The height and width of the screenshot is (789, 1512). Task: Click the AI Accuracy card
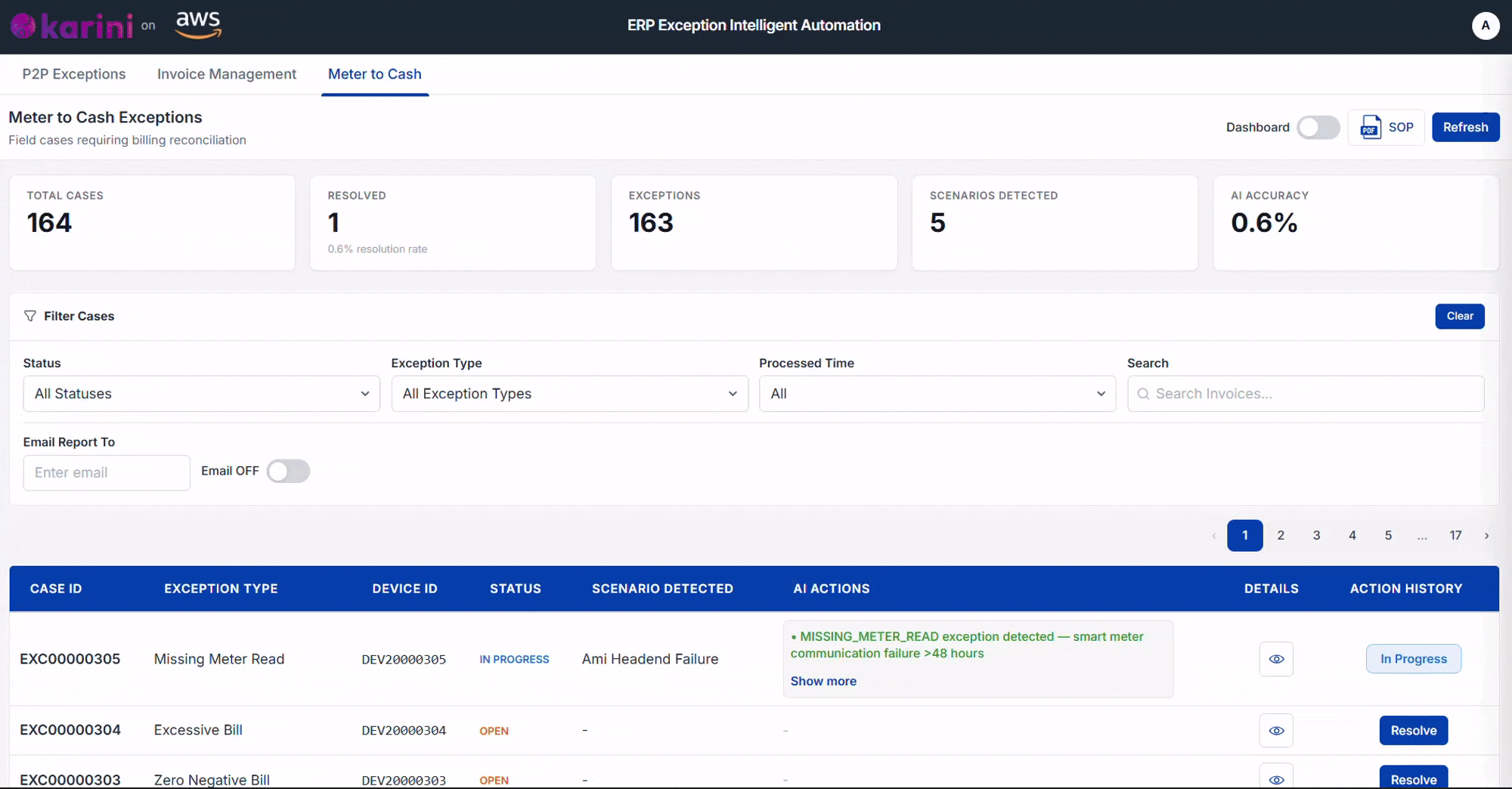[1356, 223]
